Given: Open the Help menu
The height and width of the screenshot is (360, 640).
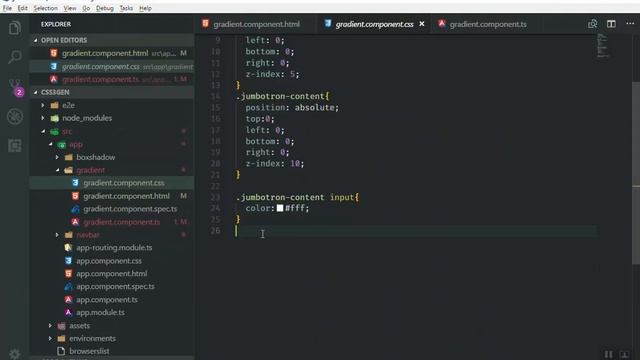Looking at the screenshot, I should (x=145, y=8).
